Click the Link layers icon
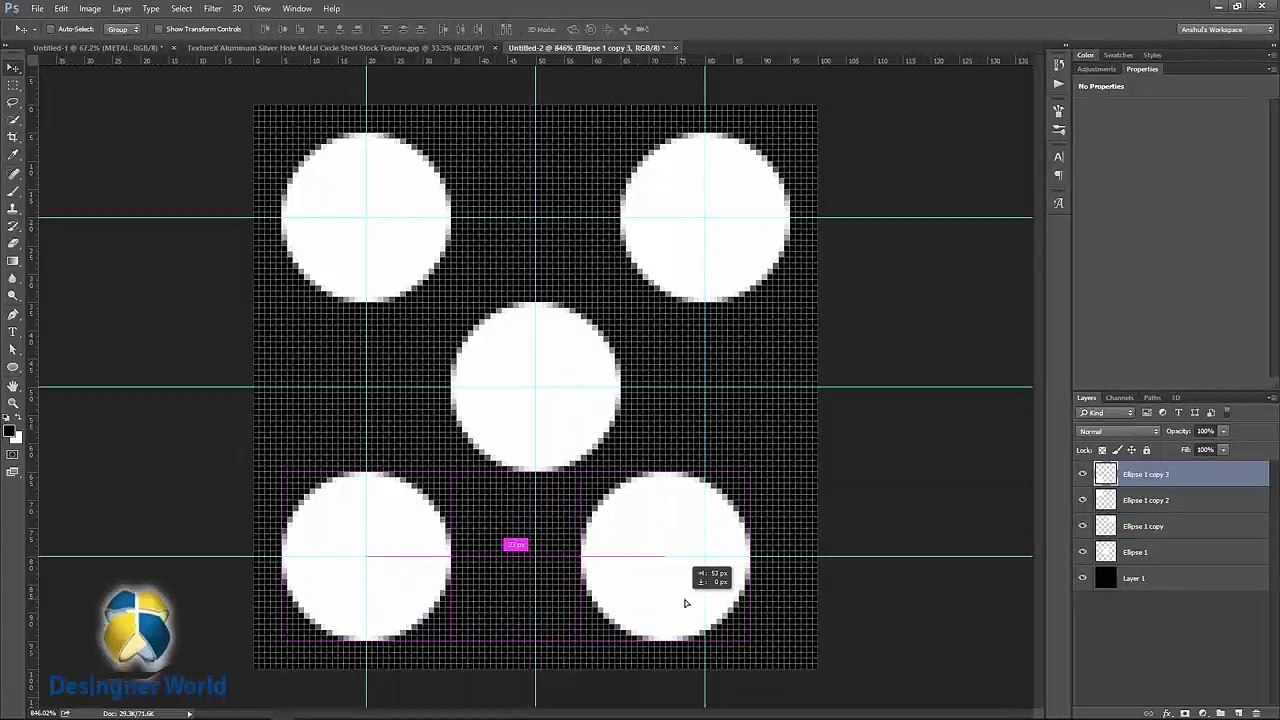The width and height of the screenshot is (1280, 720). point(1150,713)
